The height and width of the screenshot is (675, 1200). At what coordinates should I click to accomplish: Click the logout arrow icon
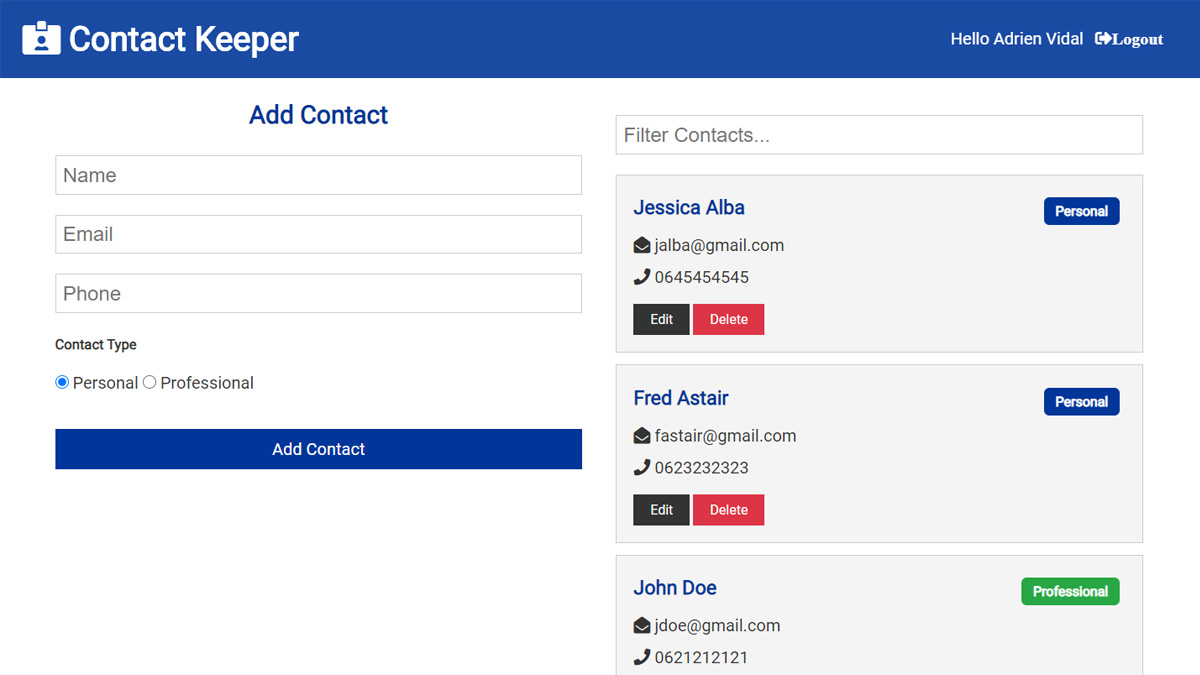click(x=1103, y=39)
